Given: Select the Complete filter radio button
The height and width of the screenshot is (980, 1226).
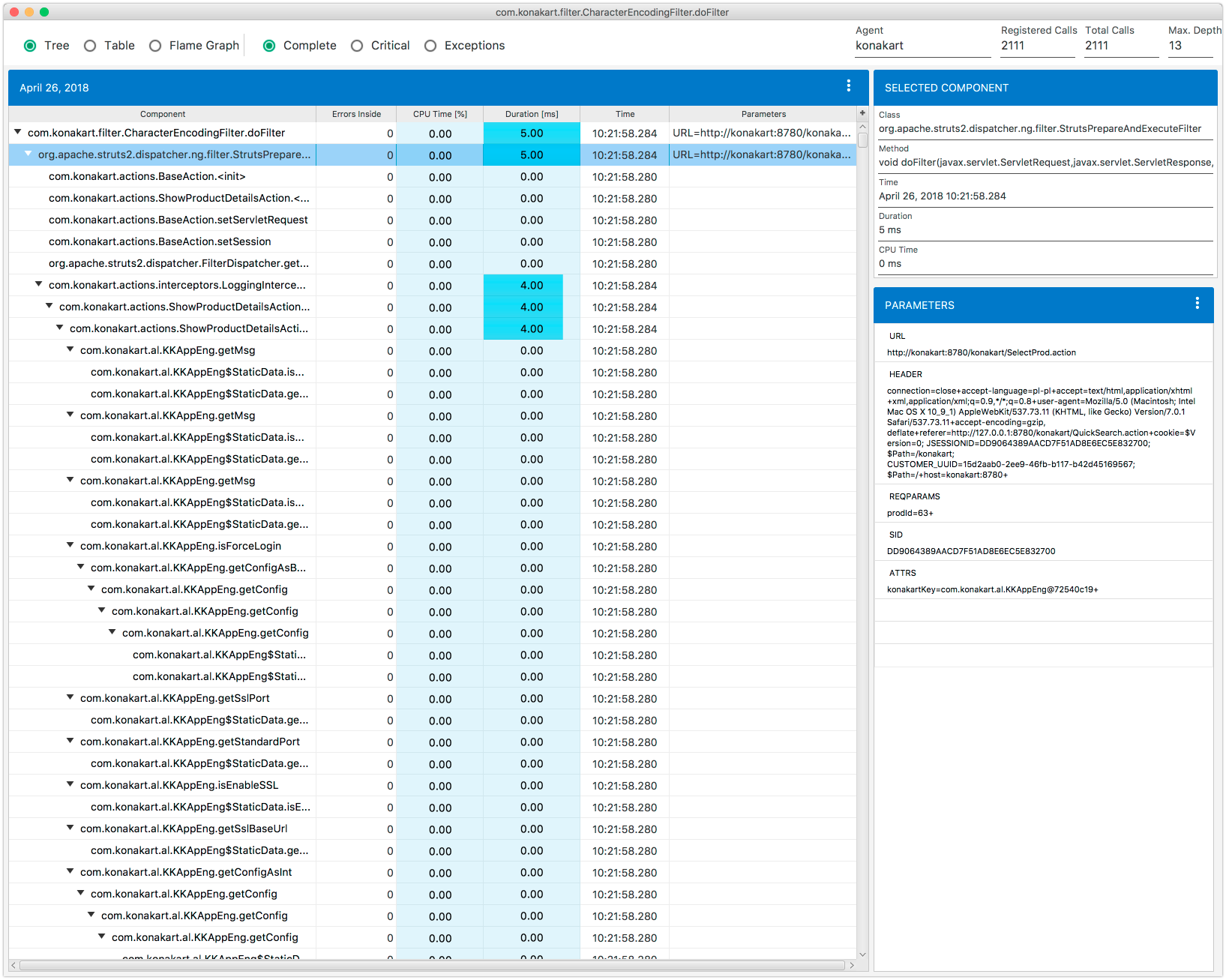Looking at the screenshot, I should click(269, 46).
